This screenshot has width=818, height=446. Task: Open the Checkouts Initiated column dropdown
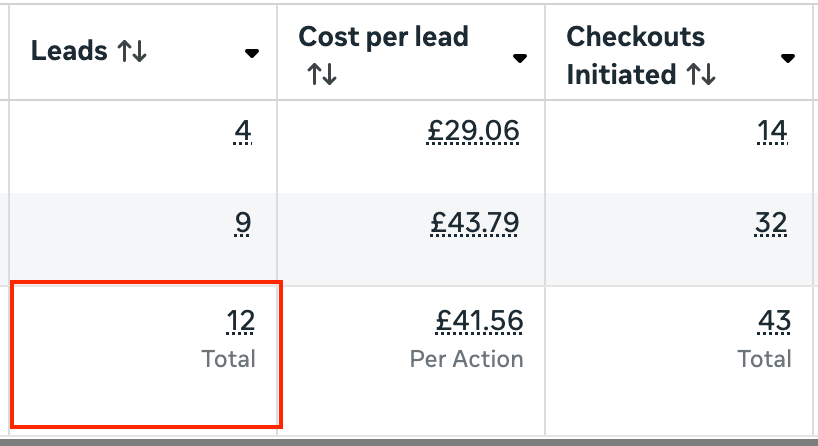(x=788, y=58)
